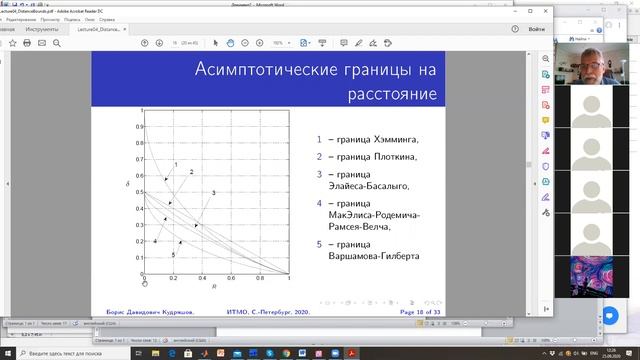Open the Справка menu
The width and height of the screenshot is (640, 360).
(x=107, y=19)
